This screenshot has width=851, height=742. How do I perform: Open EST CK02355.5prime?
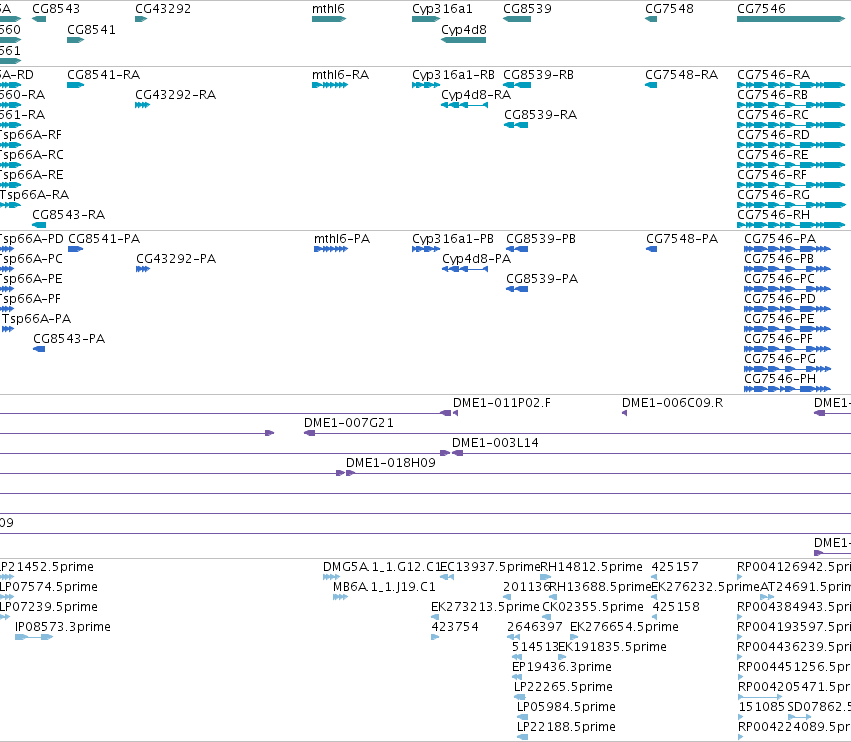pyautogui.click(x=593, y=607)
